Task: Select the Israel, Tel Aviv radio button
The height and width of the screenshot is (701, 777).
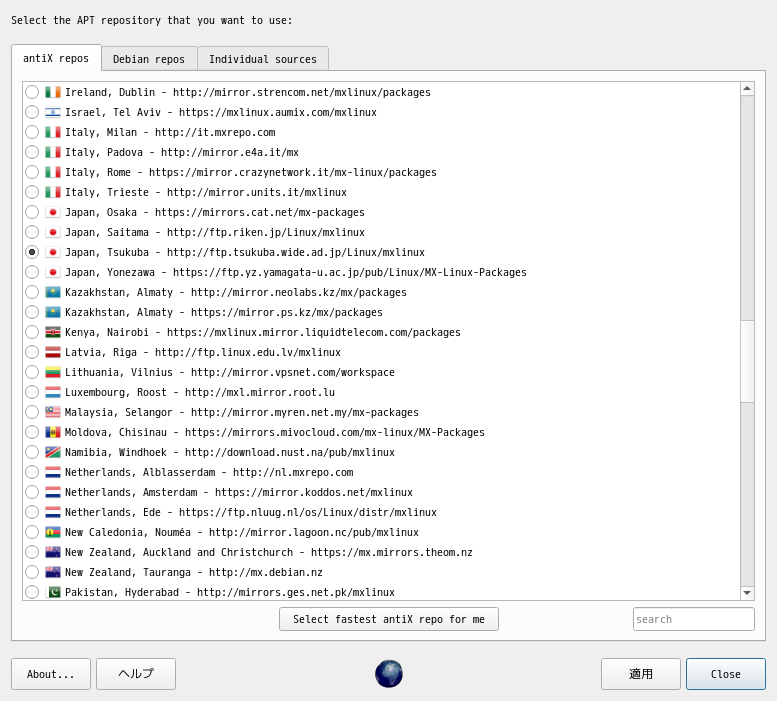Action: click(x=32, y=112)
